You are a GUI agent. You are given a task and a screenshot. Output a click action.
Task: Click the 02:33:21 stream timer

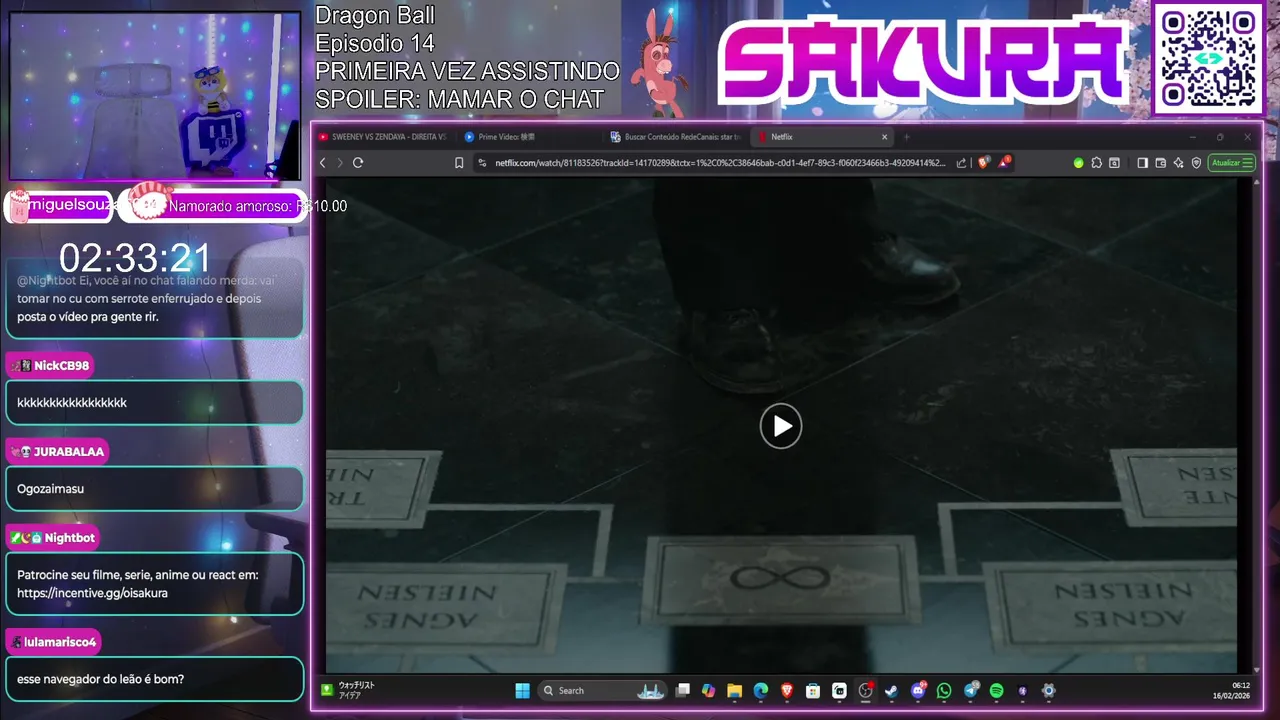coord(135,259)
